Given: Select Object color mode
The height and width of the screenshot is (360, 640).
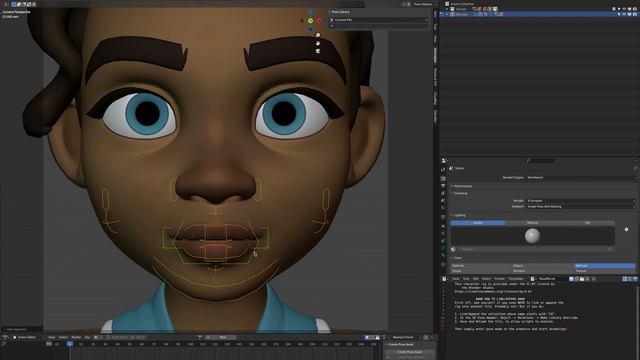Looking at the screenshot, I should (x=543, y=266).
